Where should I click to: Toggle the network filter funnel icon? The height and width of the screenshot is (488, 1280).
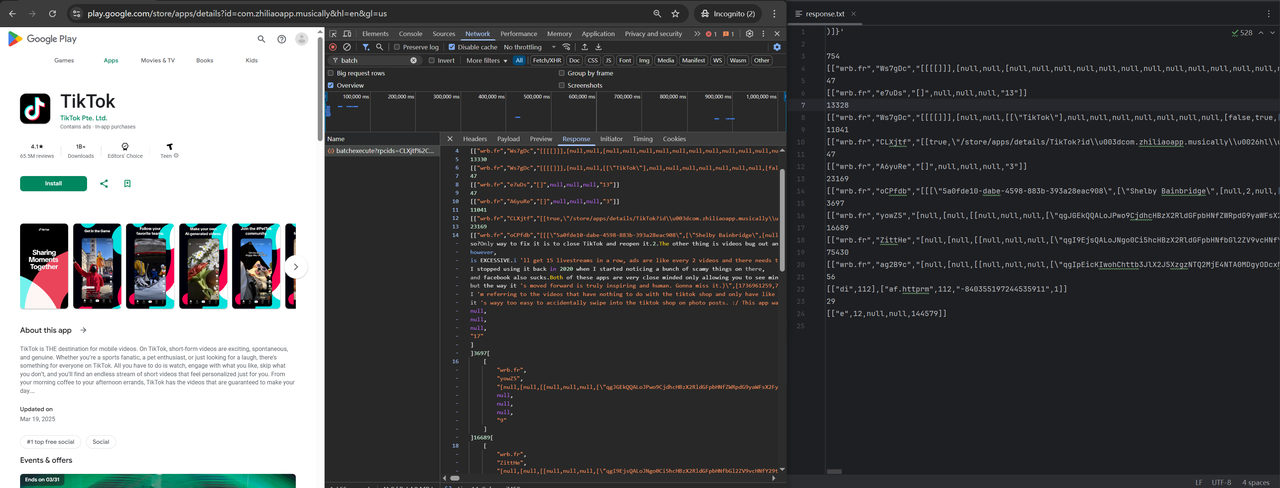coord(366,47)
